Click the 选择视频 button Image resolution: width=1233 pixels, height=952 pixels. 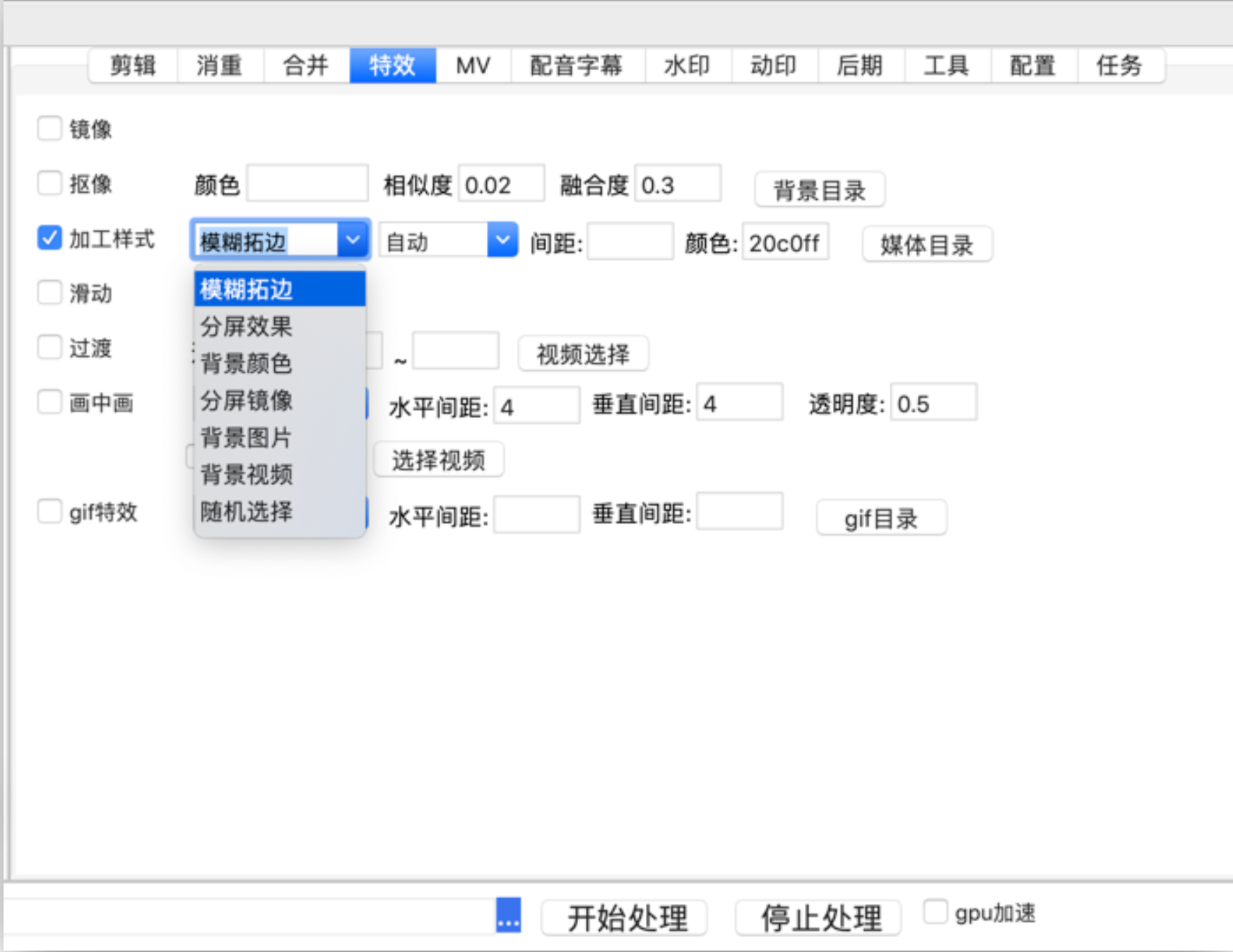coord(439,460)
